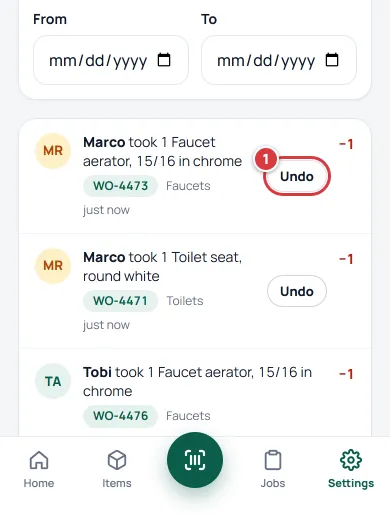Click the MR avatar on the Toilet seat entry
The image size is (390, 520).
pos(53,266)
